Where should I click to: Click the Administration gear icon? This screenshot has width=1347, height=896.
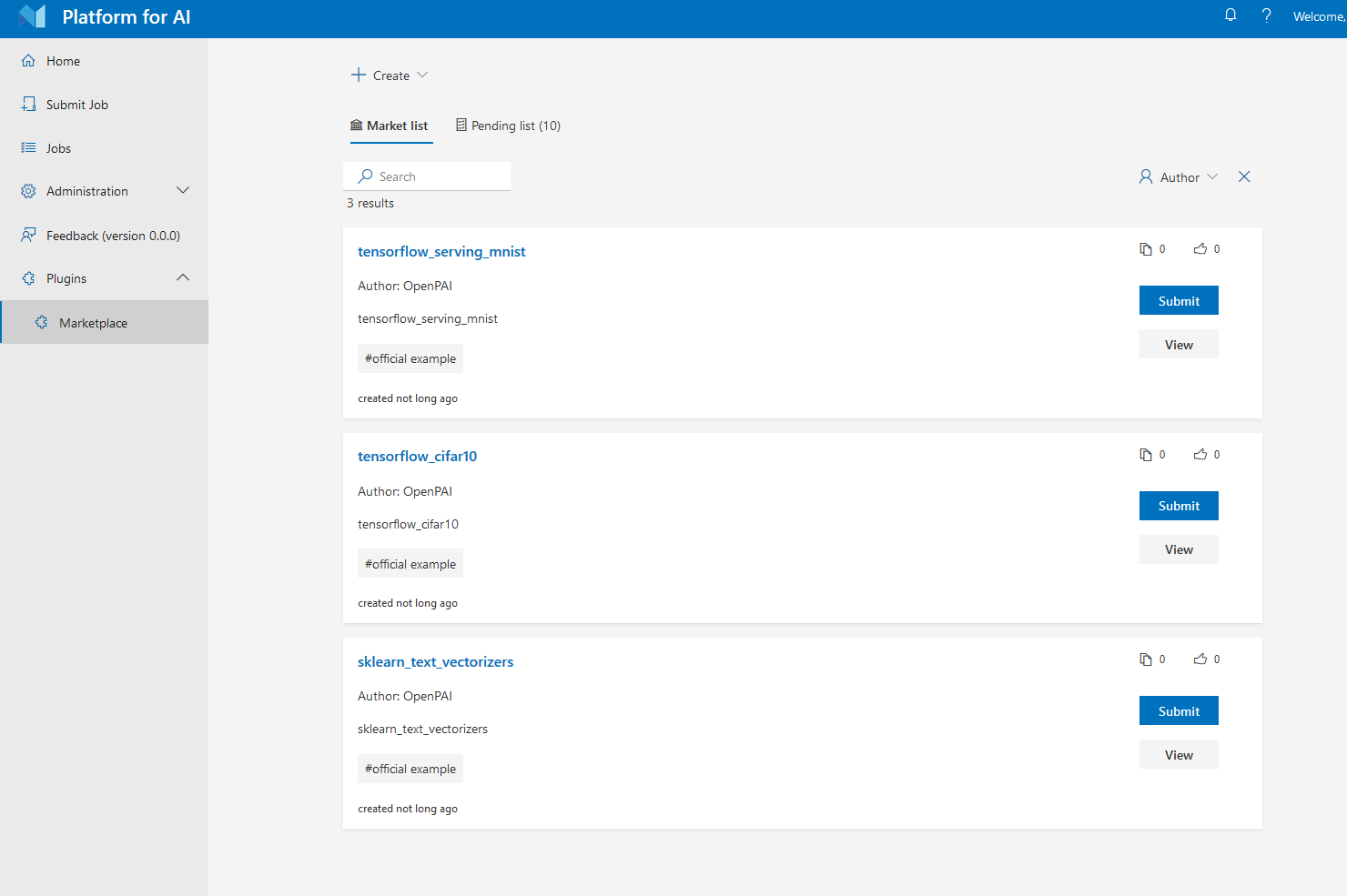pyautogui.click(x=28, y=191)
